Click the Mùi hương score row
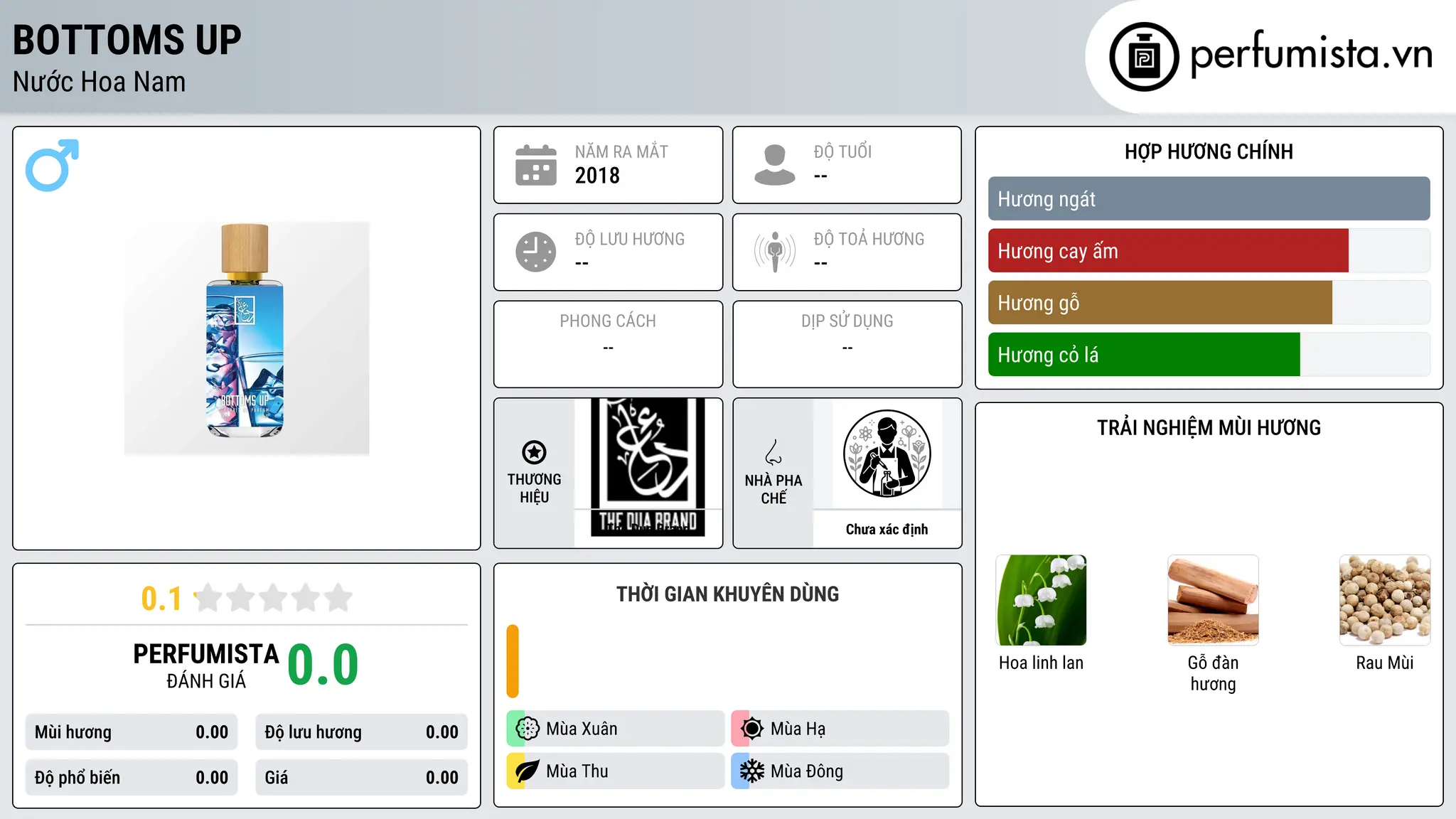This screenshot has height=819, width=1456. tap(132, 732)
